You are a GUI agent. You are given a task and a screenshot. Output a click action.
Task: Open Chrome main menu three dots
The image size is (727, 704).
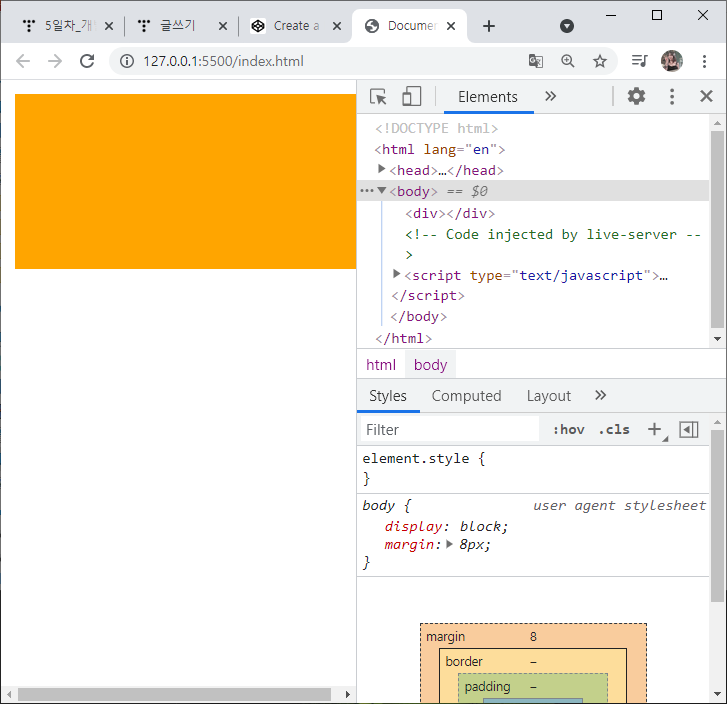point(704,61)
